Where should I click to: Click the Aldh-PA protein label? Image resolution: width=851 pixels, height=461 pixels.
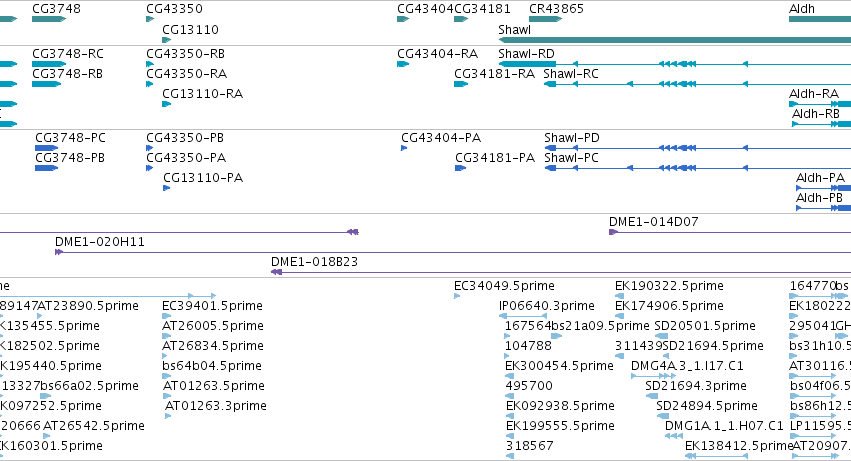click(820, 178)
